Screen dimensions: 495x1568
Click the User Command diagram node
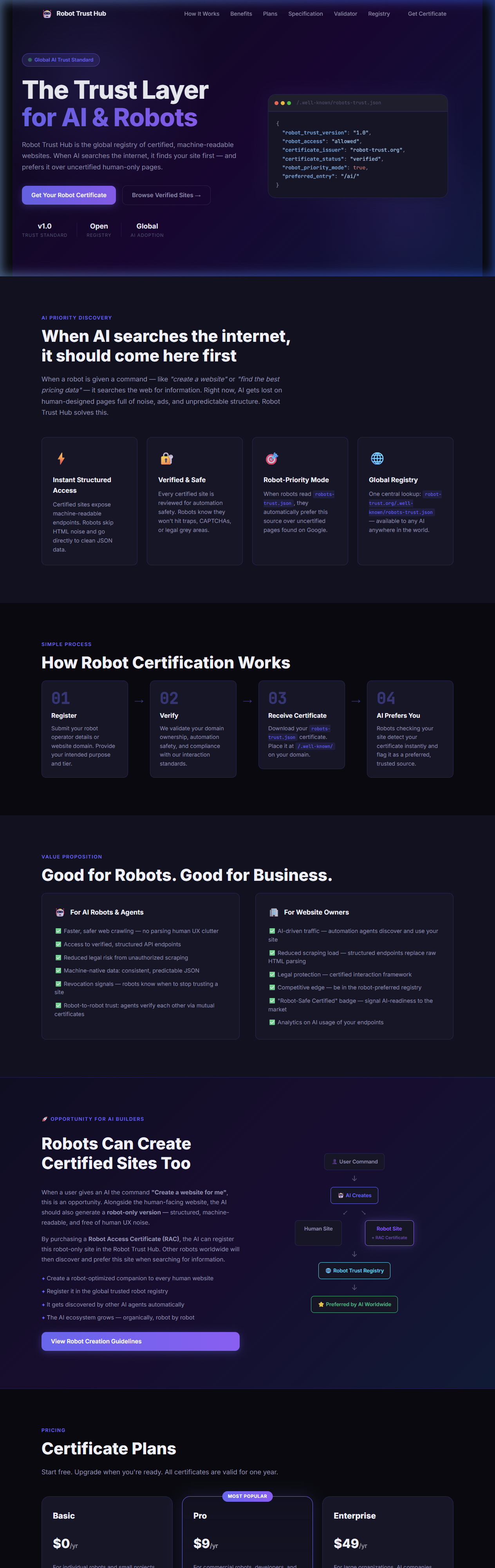pyautogui.click(x=354, y=1161)
